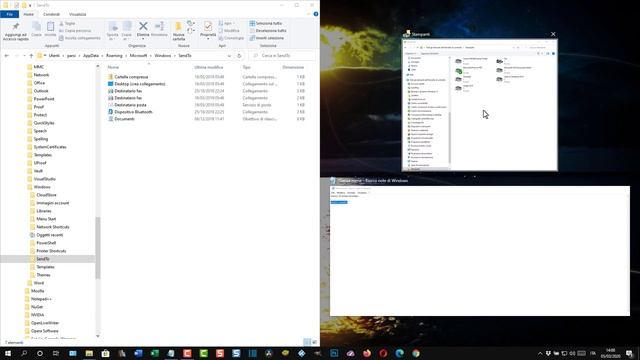Click Cronologia in Apri group
The width and height of the screenshot is (640, 360).
231,38
